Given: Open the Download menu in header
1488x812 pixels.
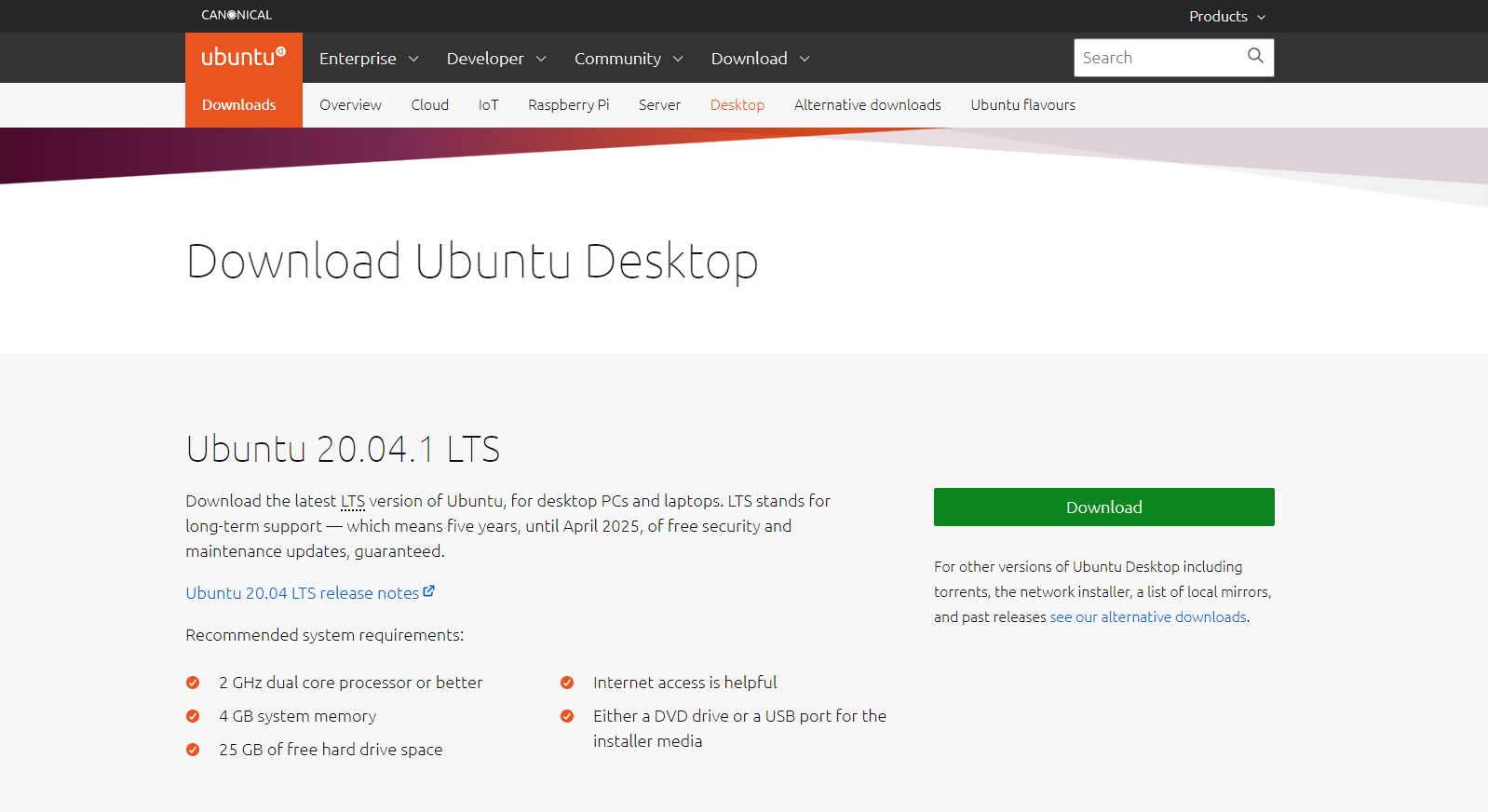Looking at the screenshot, I should point(760,58).
